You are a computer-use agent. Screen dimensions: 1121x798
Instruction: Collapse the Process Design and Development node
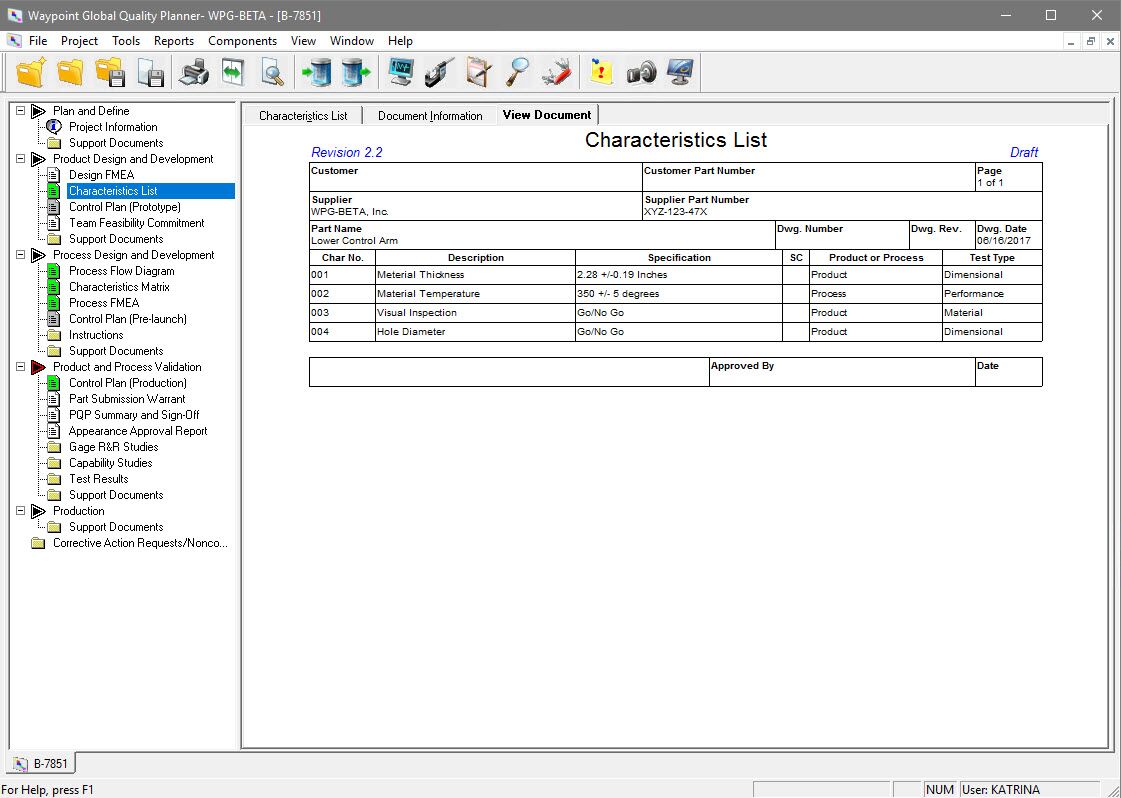pyautogui.click(x=20, y=255)
